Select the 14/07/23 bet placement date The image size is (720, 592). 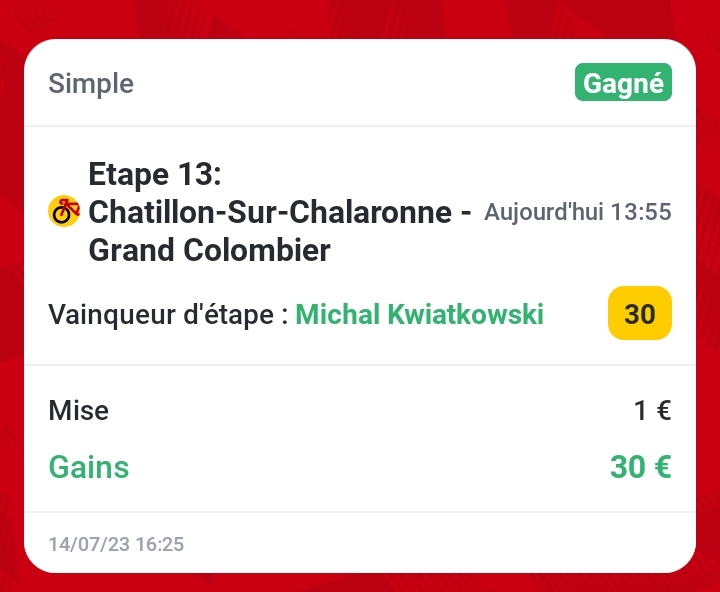87,545
